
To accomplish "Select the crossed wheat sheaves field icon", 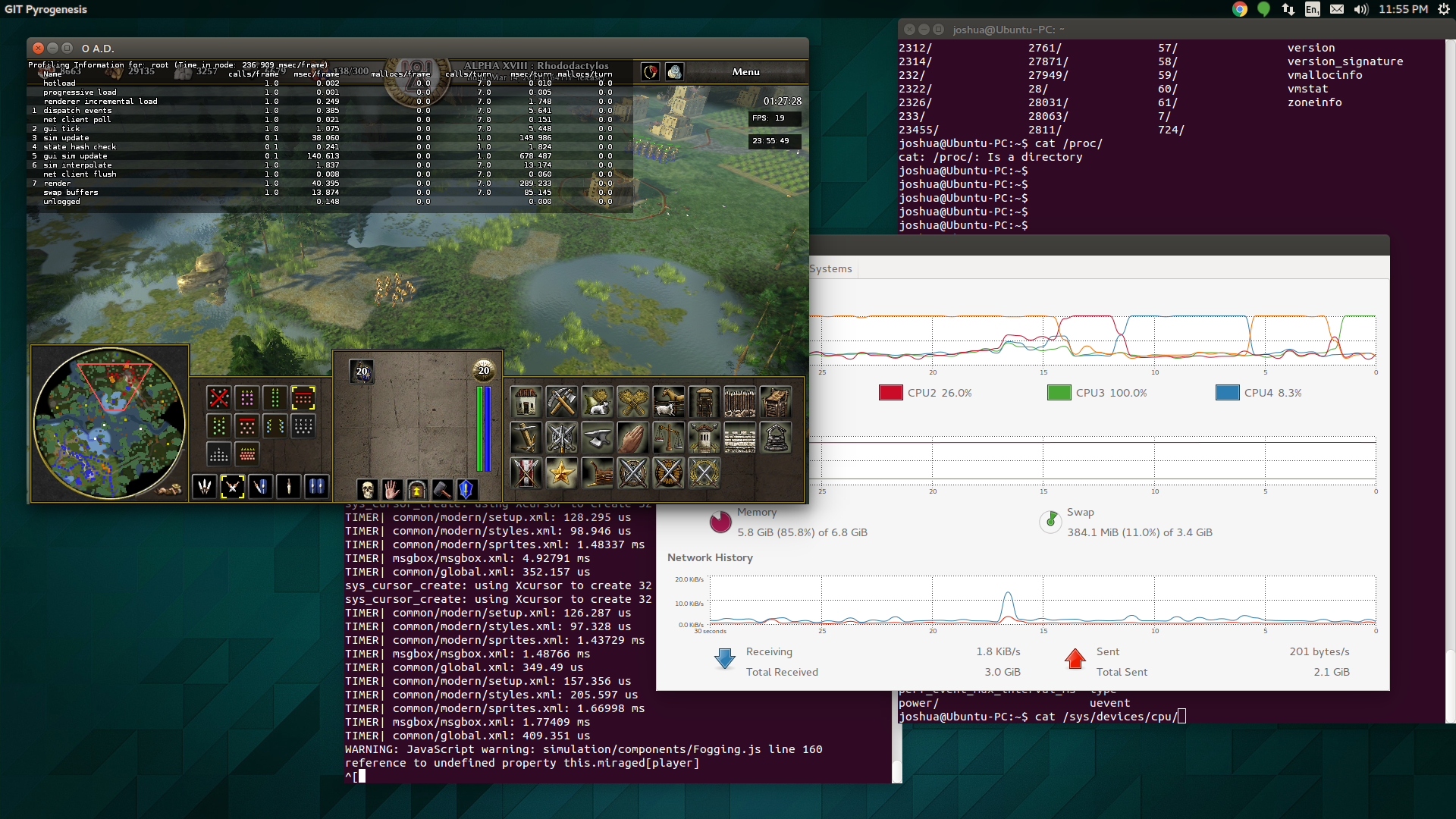I will click(633, 402).
